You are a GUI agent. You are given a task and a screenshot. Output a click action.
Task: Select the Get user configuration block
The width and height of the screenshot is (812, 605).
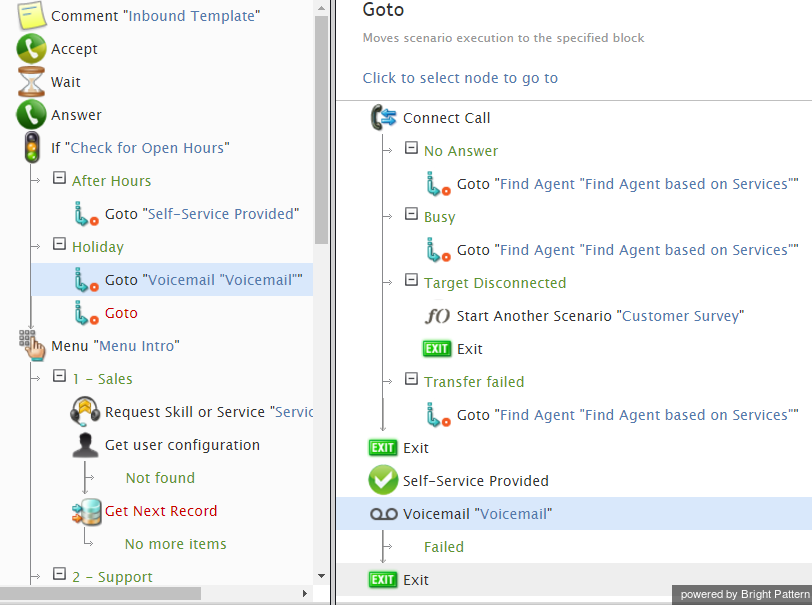[182, 445]
